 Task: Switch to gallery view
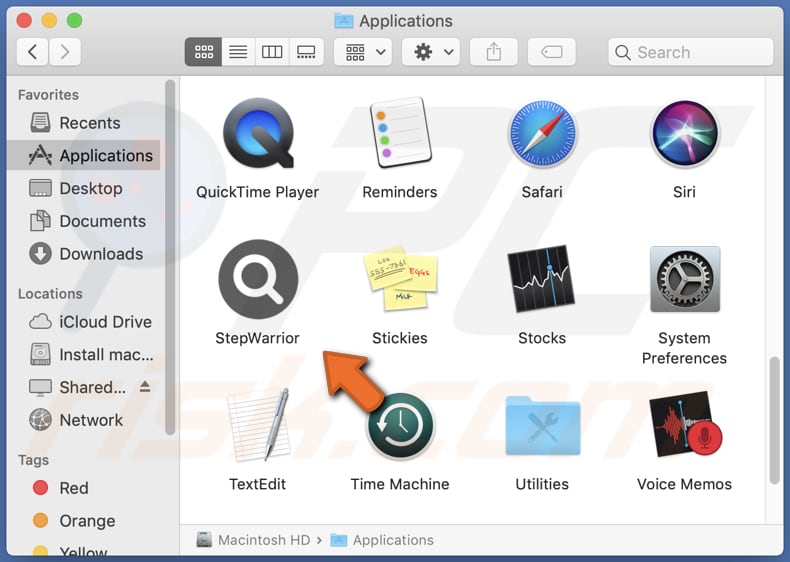click(x=306, y=52)
